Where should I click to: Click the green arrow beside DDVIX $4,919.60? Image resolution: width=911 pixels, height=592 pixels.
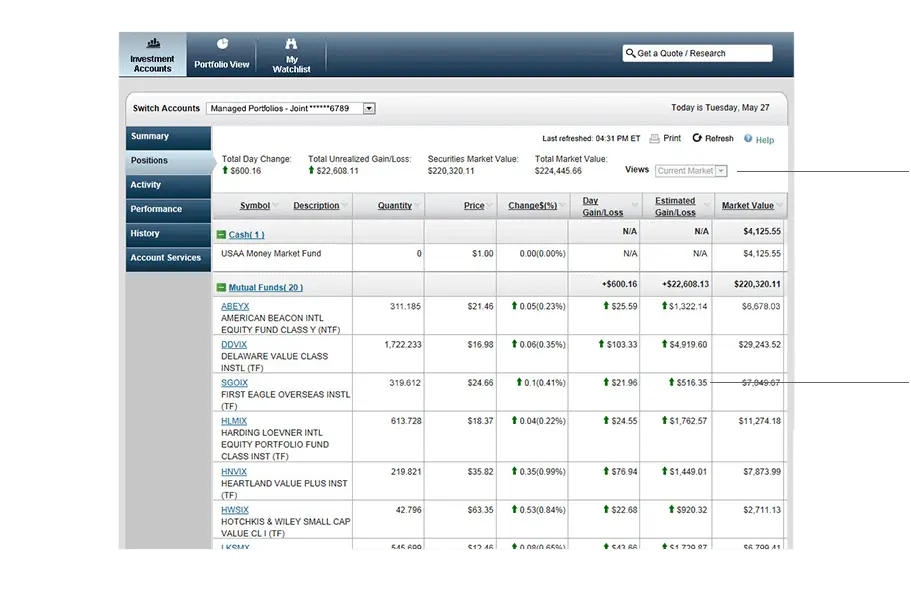coord(664,344)
